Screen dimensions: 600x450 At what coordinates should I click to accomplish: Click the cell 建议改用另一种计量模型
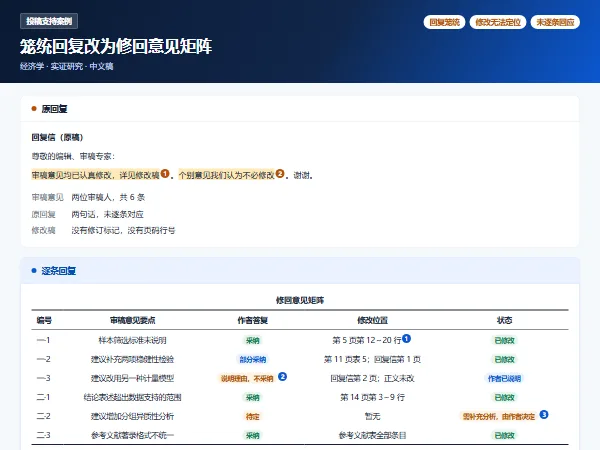pyautogui.click(x=132, y=378)
